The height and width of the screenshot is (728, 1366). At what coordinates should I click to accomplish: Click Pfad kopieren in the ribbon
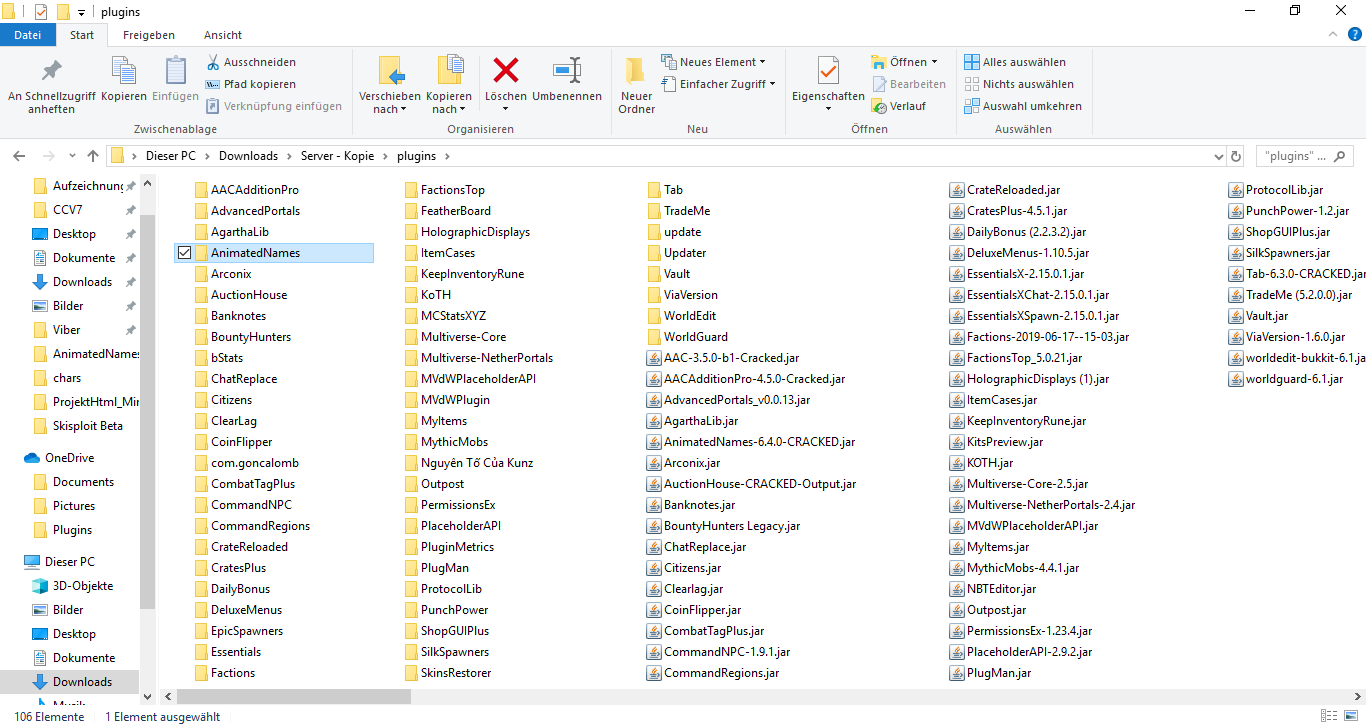click(x=250, y=84)
